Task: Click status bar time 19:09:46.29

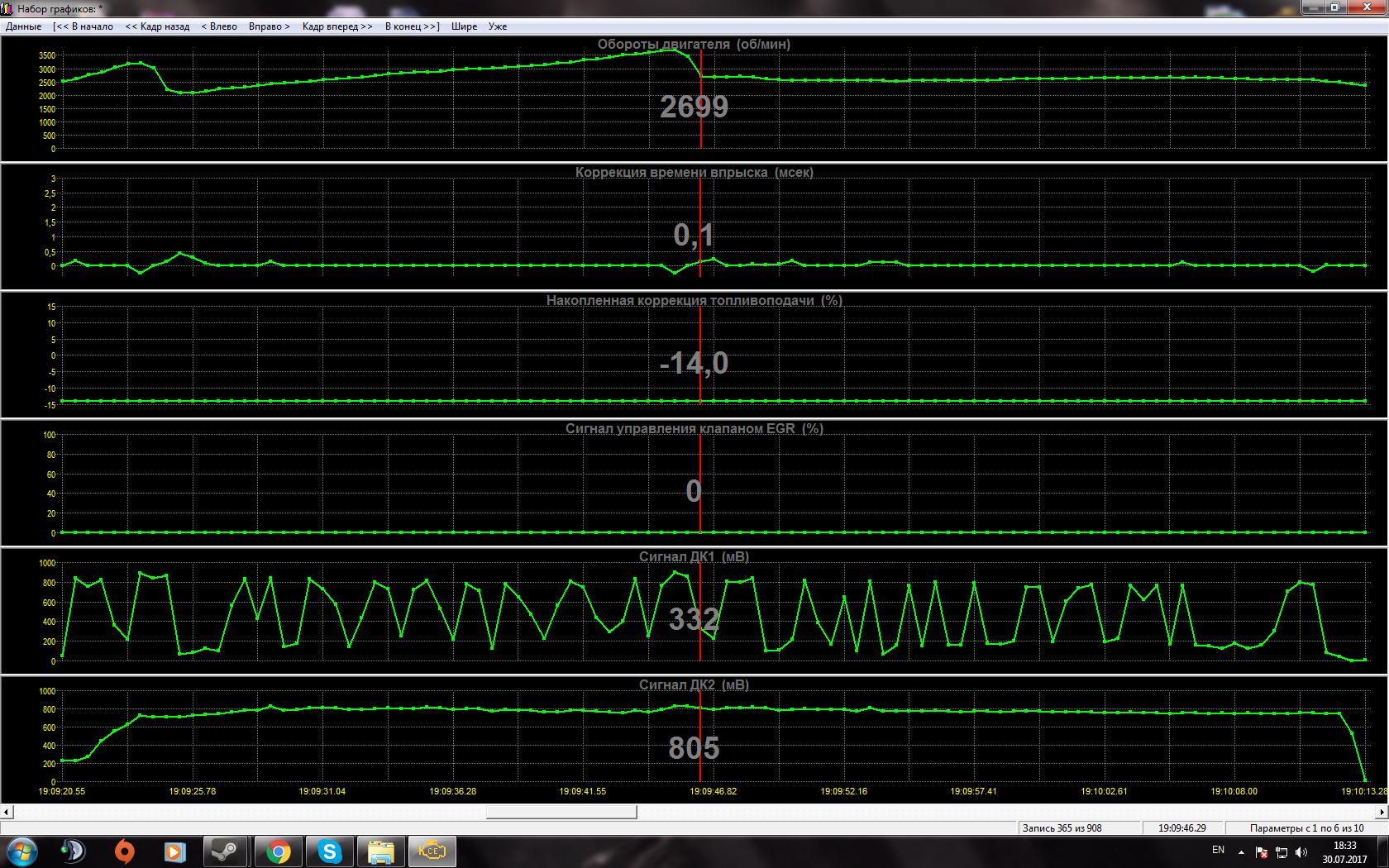Action: (x=1181, y=827)
